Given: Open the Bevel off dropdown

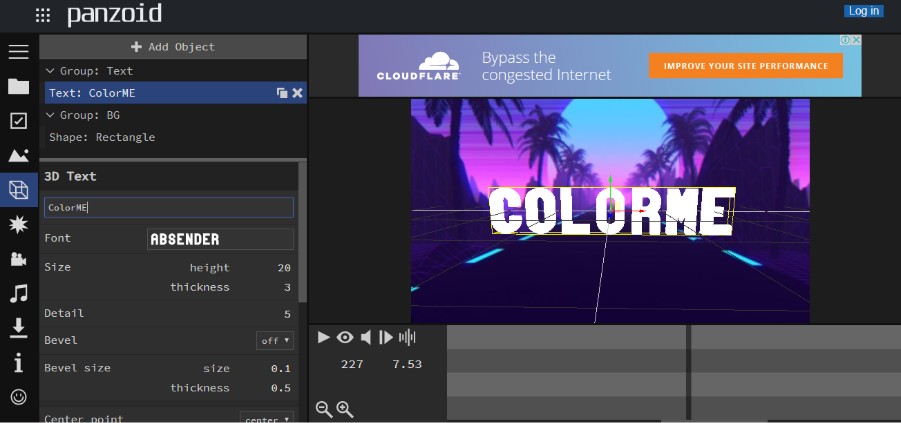Looking at the screenshot, I should pos(275,341).
